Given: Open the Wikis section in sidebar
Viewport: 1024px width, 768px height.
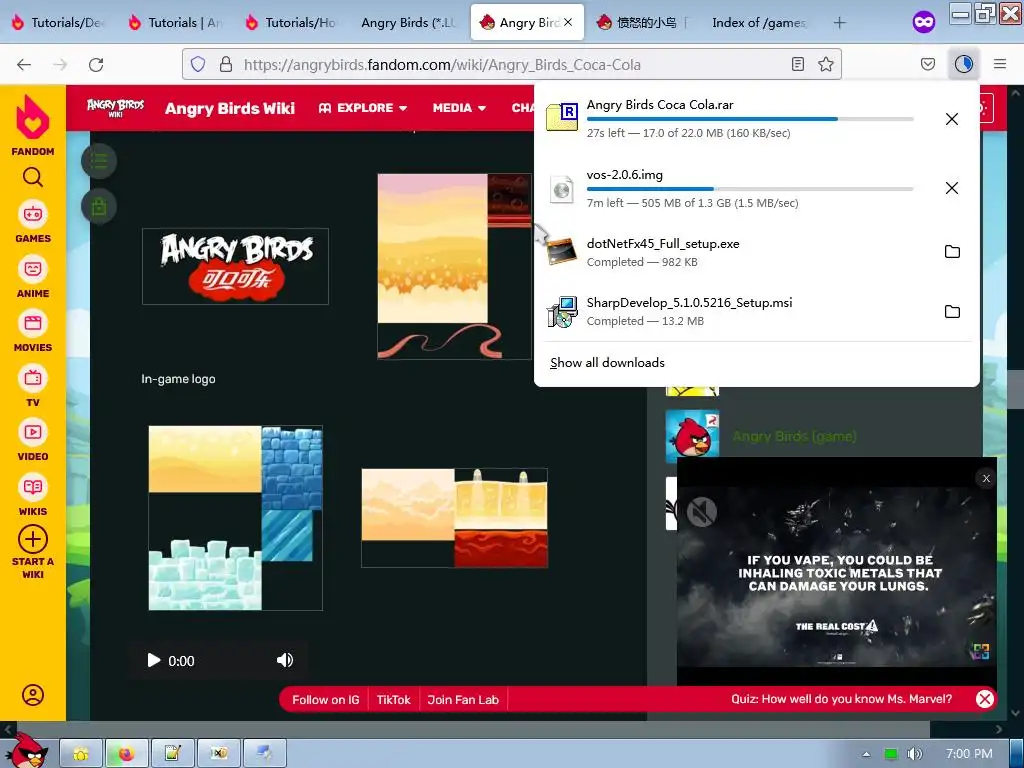Looking at the screenshot, I should 33,496.
